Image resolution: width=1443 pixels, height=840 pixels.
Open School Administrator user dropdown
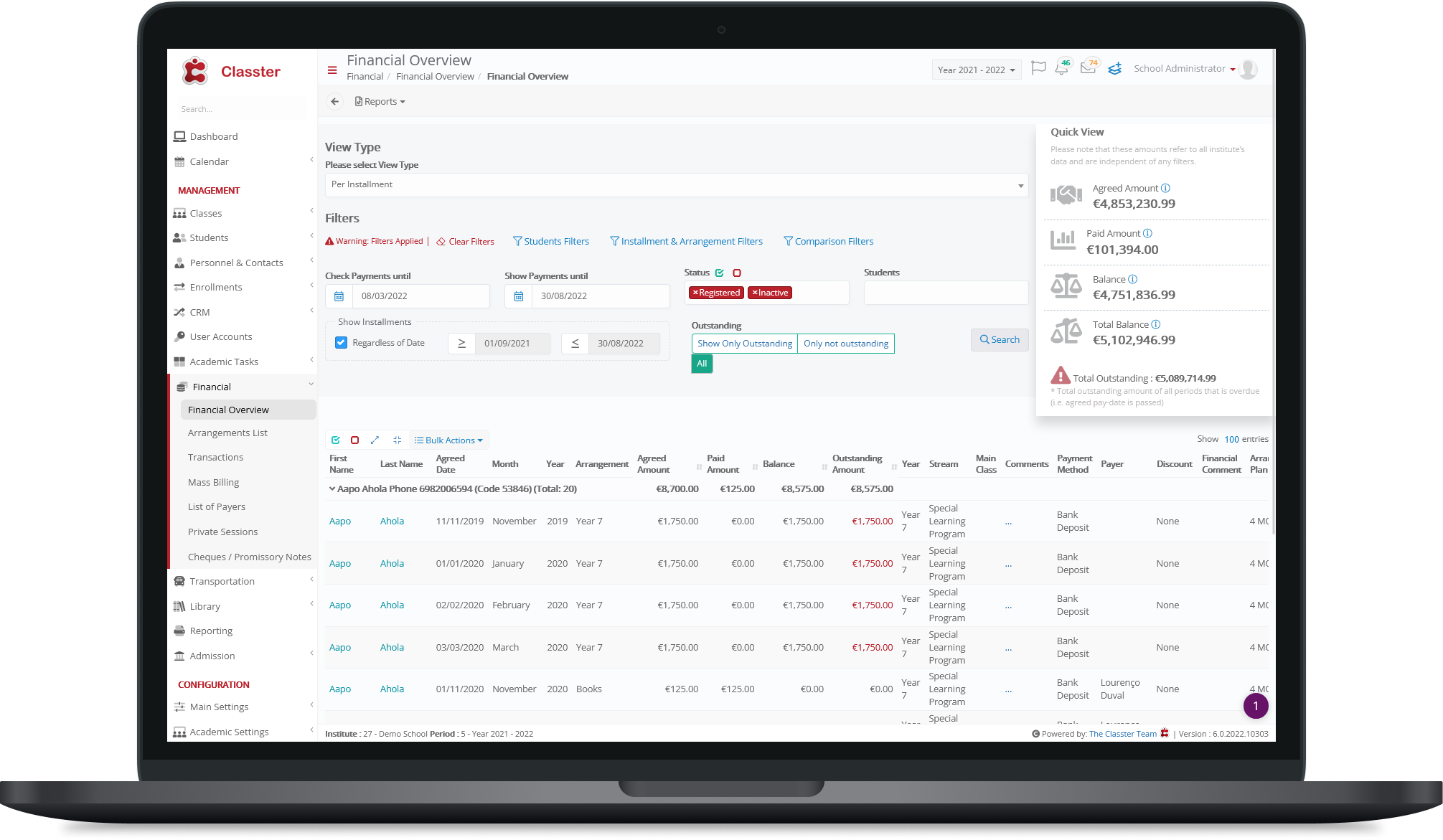pyautogui.click(x=1184, y=69)
